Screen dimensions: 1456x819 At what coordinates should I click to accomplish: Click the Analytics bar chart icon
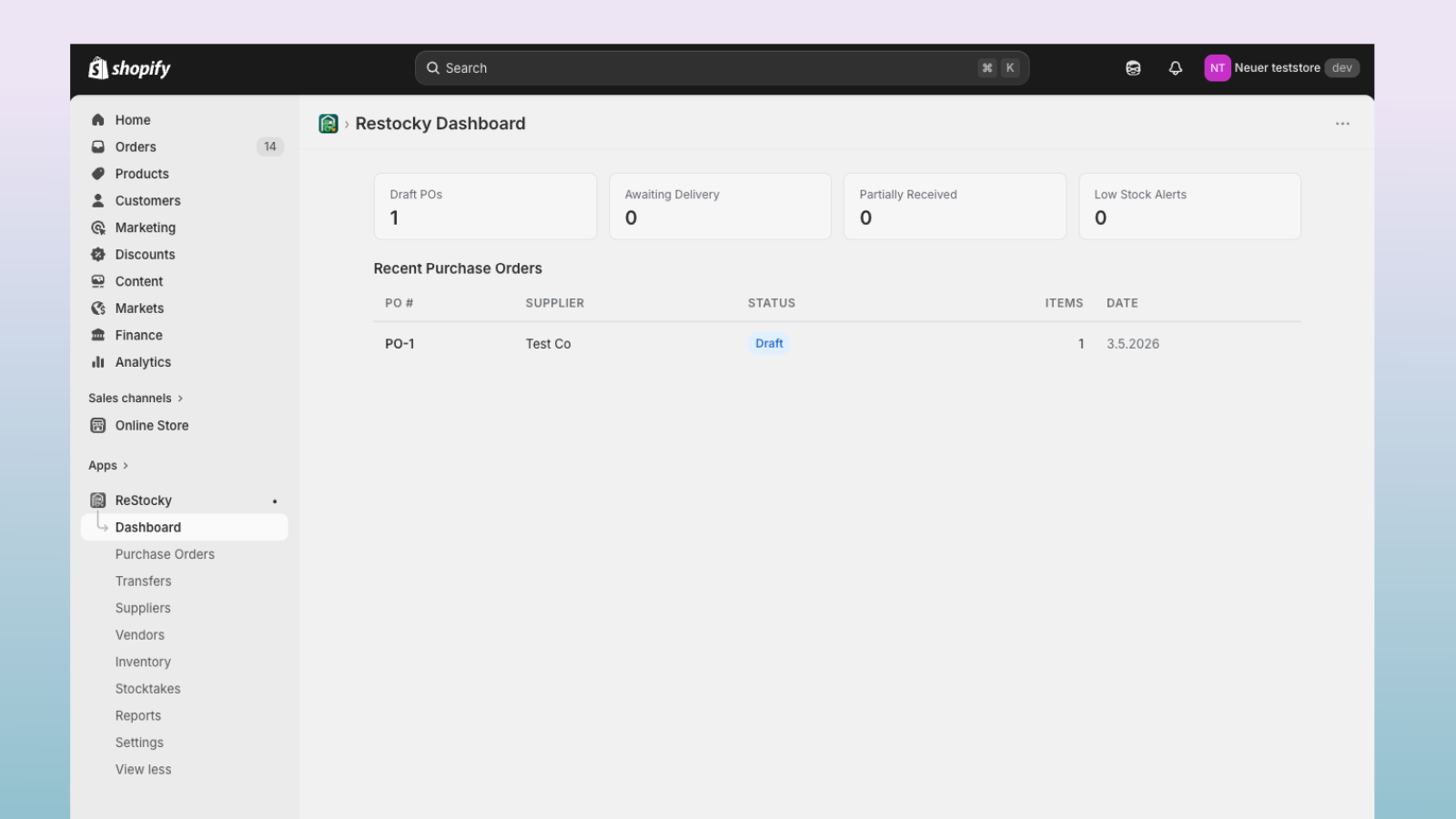click(98, 362)
